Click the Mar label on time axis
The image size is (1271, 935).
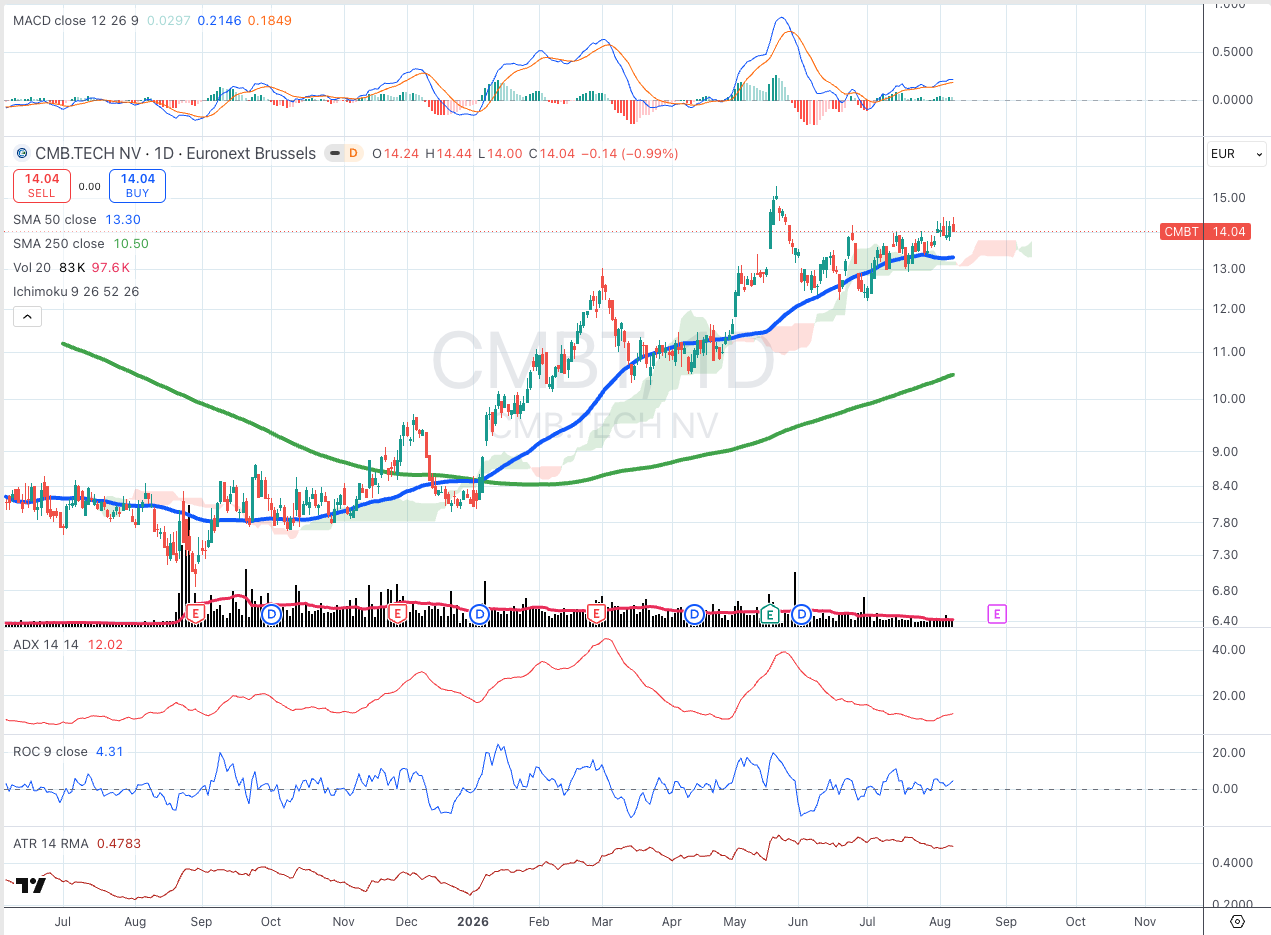point(602,921)
